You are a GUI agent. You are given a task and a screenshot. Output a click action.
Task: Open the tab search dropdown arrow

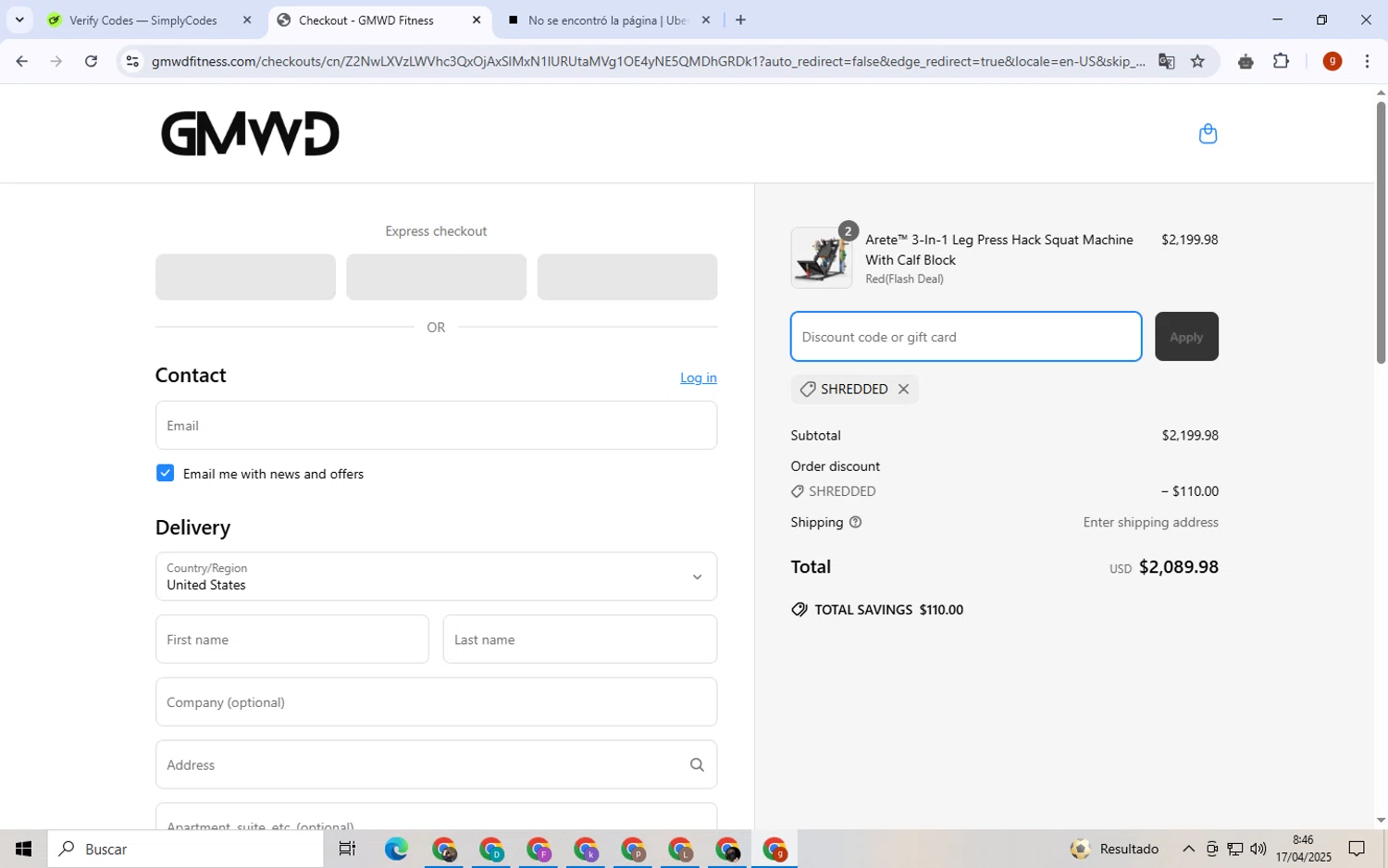tap(19, 19)
